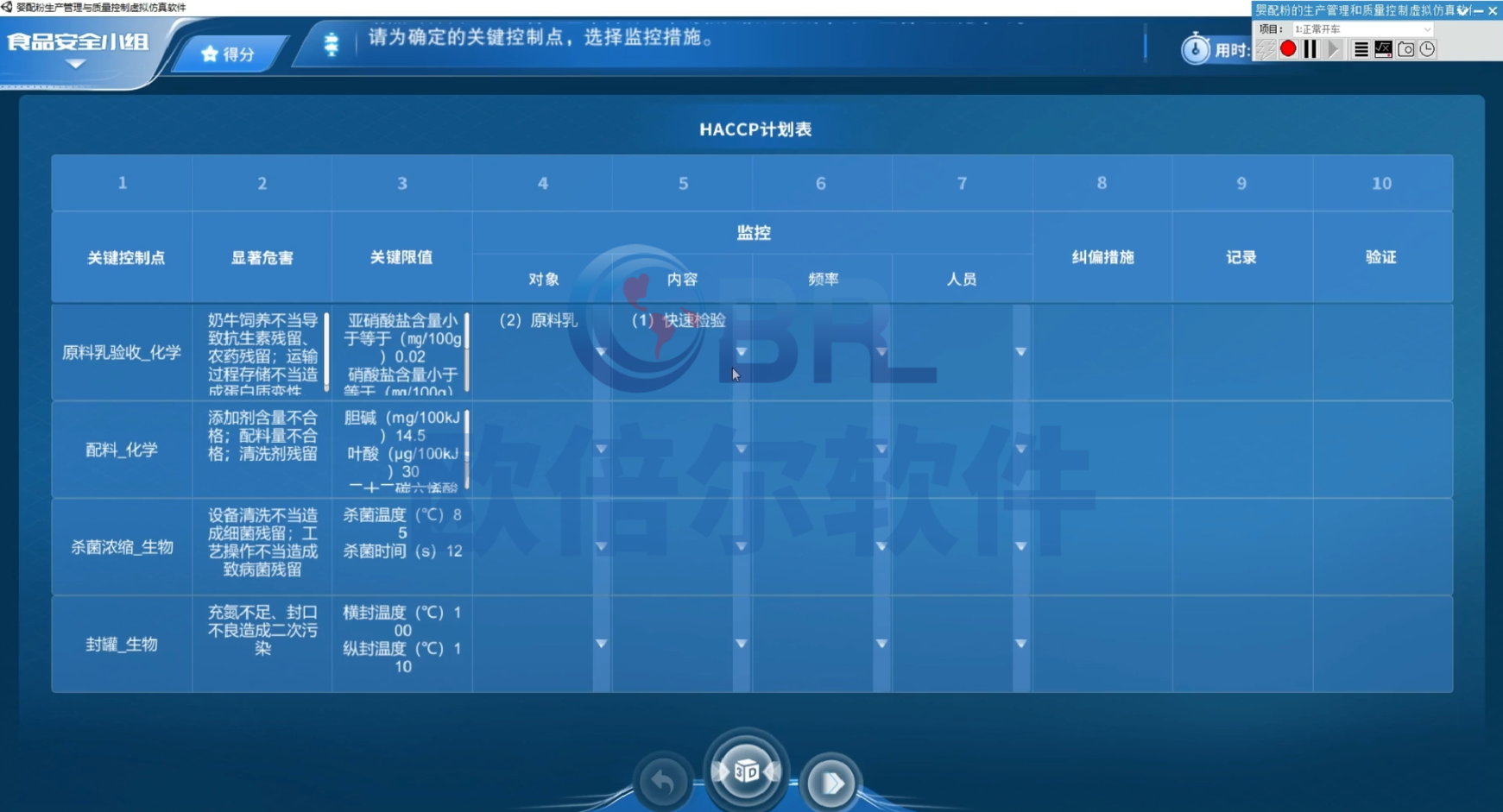The height and width of the screenshot is (812, 1503).
Task: Pause the simulation with the pause icon
Action: tap(1310, 49)
